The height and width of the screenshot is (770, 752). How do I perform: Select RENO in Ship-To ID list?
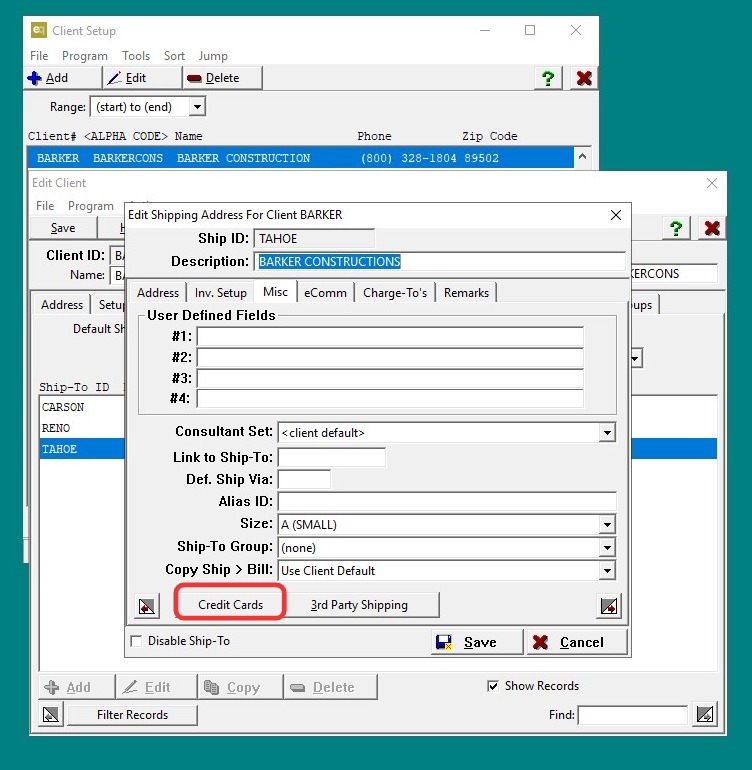pos(82,428)
